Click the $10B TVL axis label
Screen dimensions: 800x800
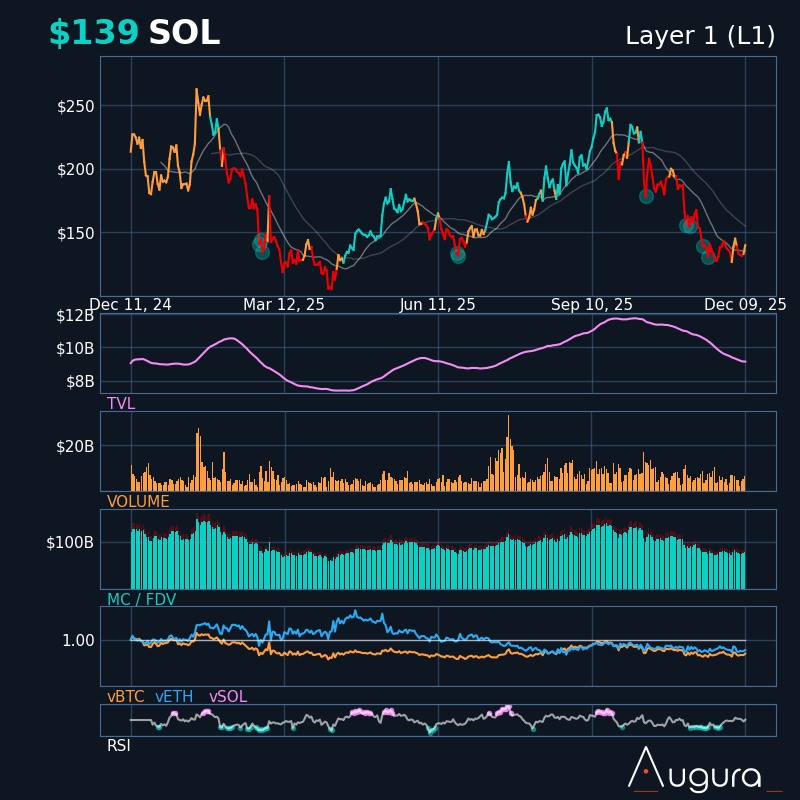click(x=76, y=349)
